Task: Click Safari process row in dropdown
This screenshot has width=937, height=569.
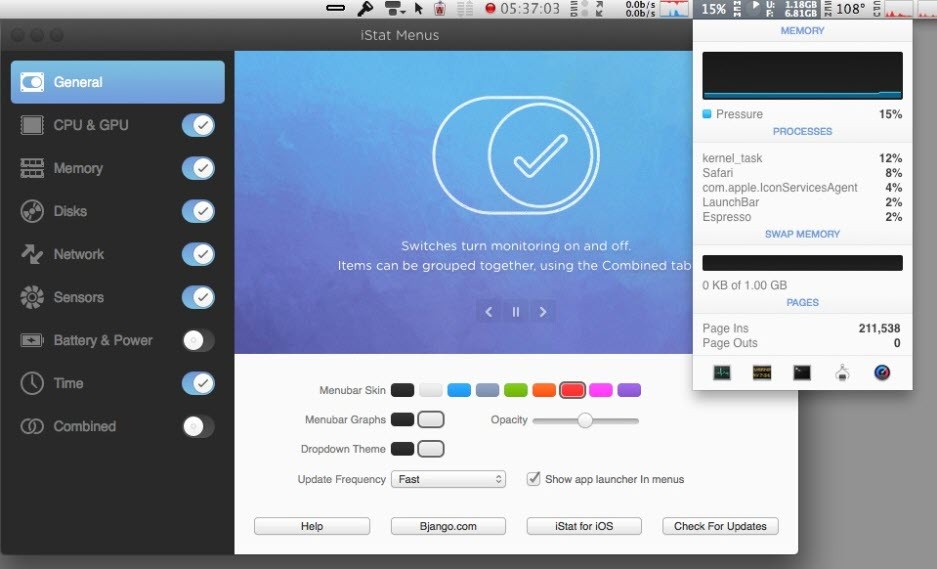Action: pos(802,173)
